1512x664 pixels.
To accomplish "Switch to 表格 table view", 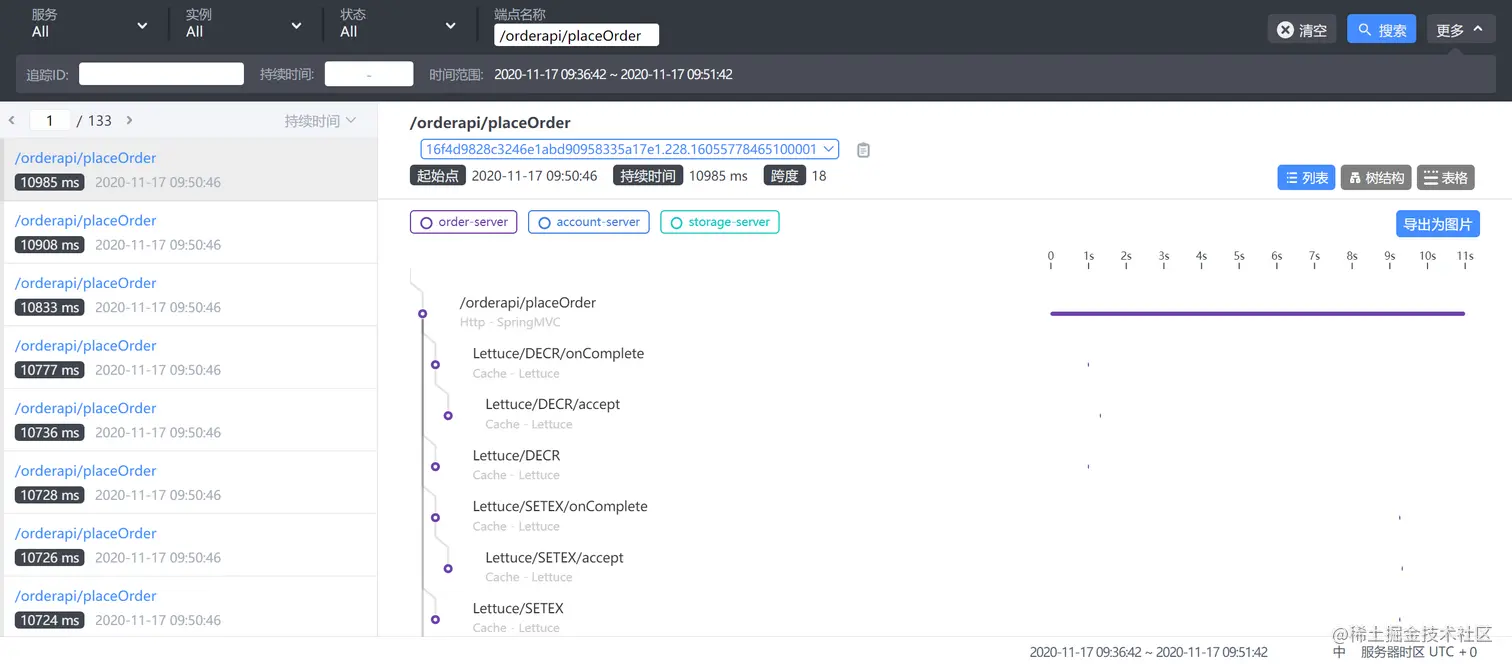I will pos(1446,177).
